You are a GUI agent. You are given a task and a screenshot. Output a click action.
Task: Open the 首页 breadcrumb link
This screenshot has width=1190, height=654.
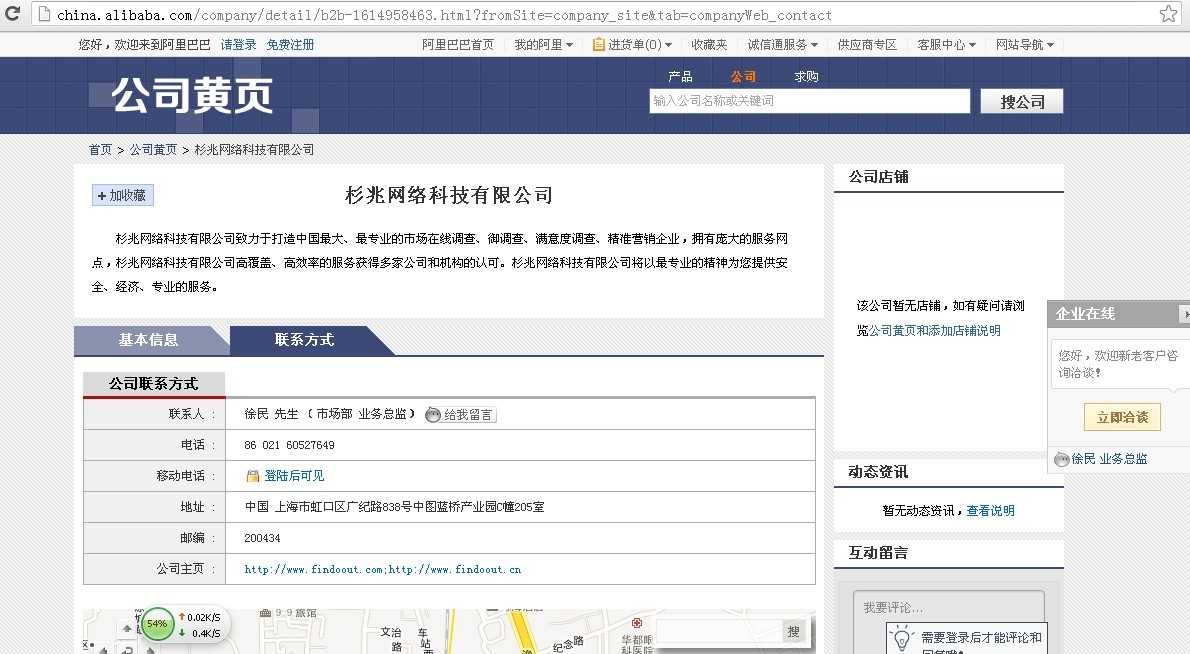(x=100, y=149)
